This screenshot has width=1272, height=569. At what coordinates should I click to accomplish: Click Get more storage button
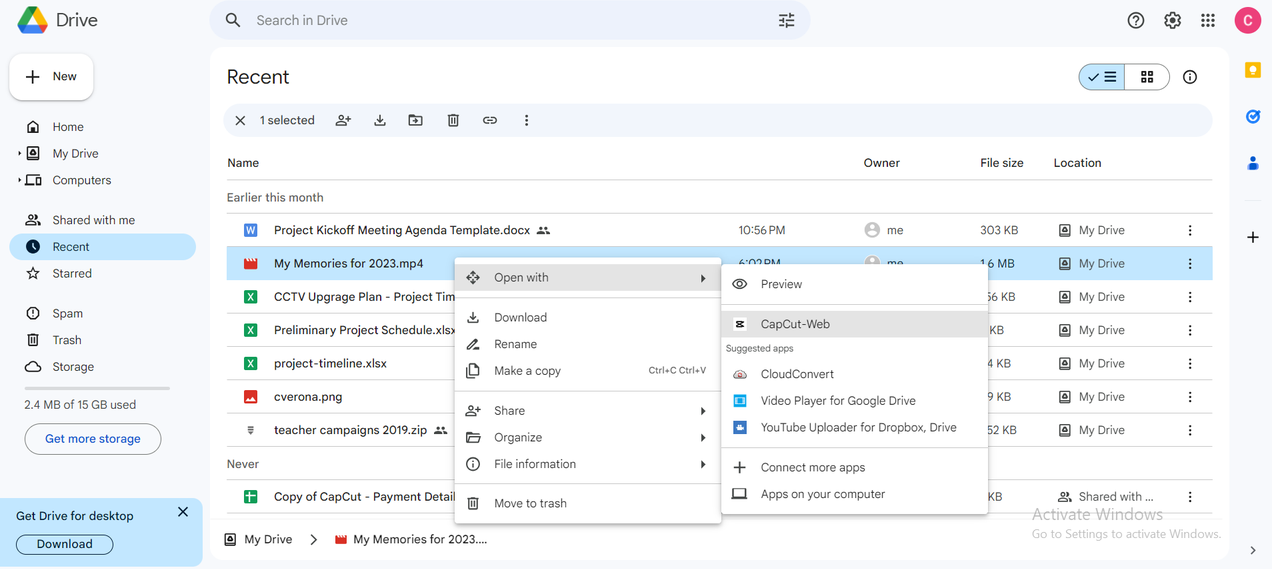point(93,439)
